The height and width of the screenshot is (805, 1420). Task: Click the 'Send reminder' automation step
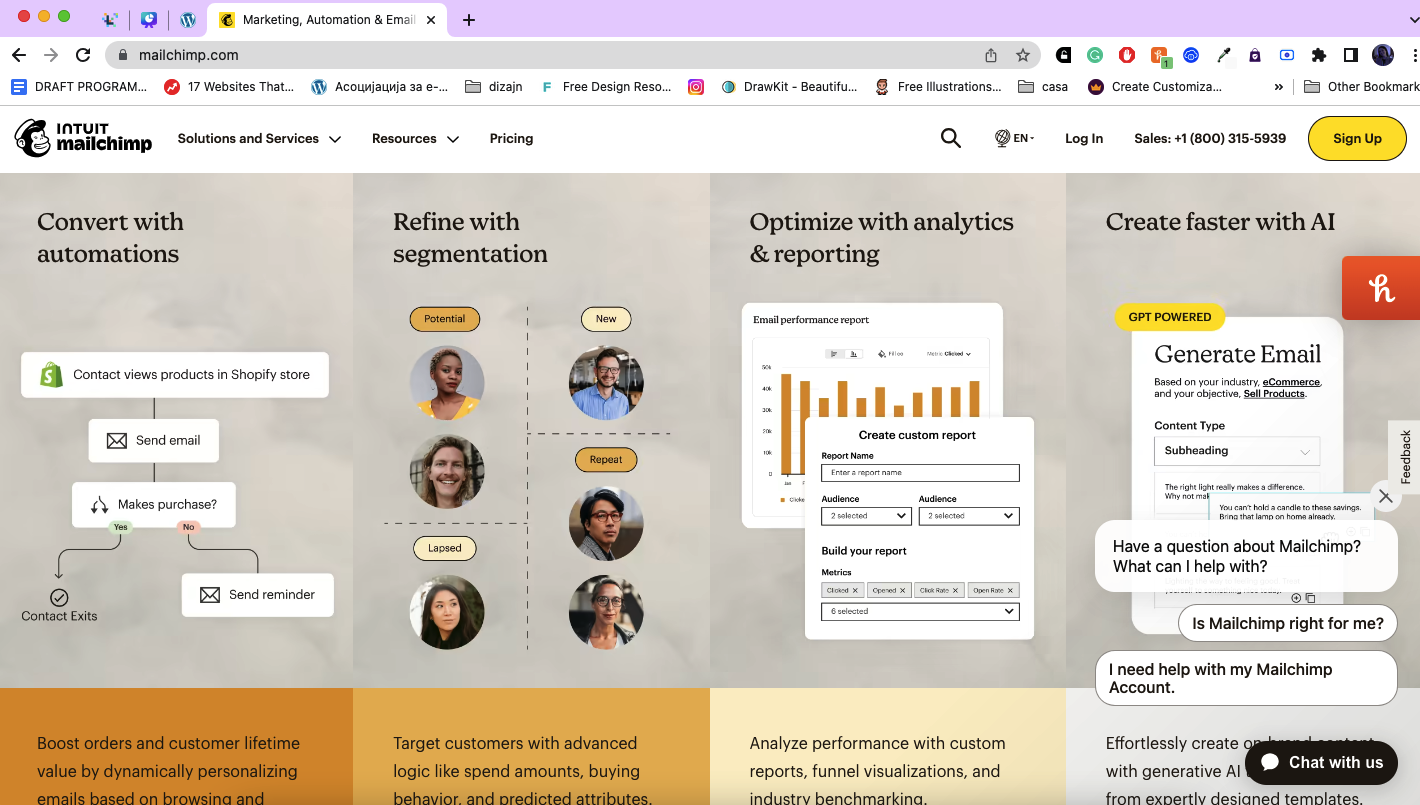pyautogui.click(x=258, y=594)
